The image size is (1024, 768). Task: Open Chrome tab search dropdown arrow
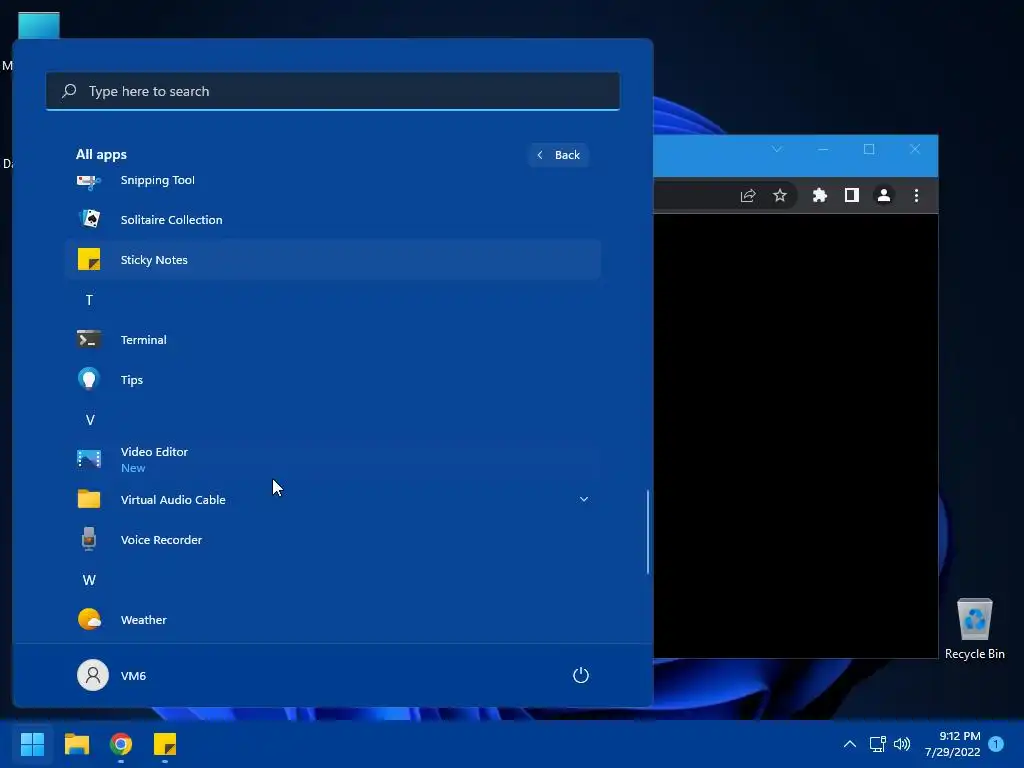pos(776,149)
